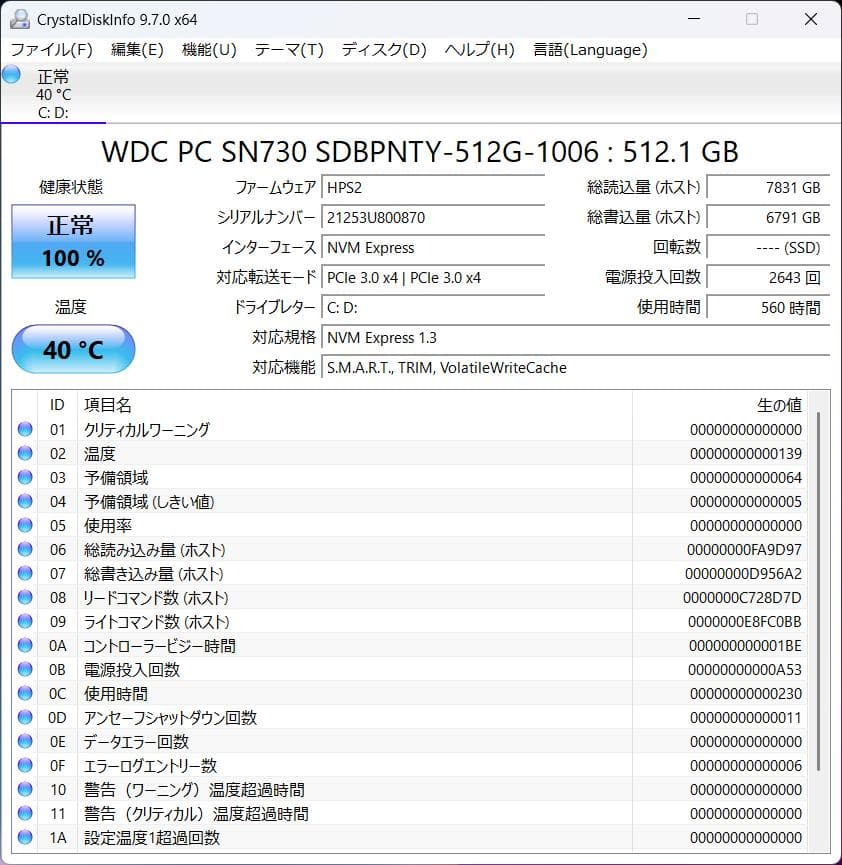Open the 言語(Language) menu
This screenshot has width=842, height=865.
tap(590, 50)
